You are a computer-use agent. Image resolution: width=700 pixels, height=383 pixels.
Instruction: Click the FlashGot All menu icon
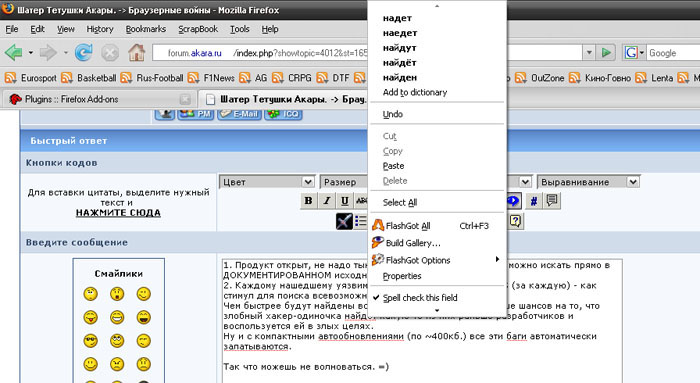[378, 225]
